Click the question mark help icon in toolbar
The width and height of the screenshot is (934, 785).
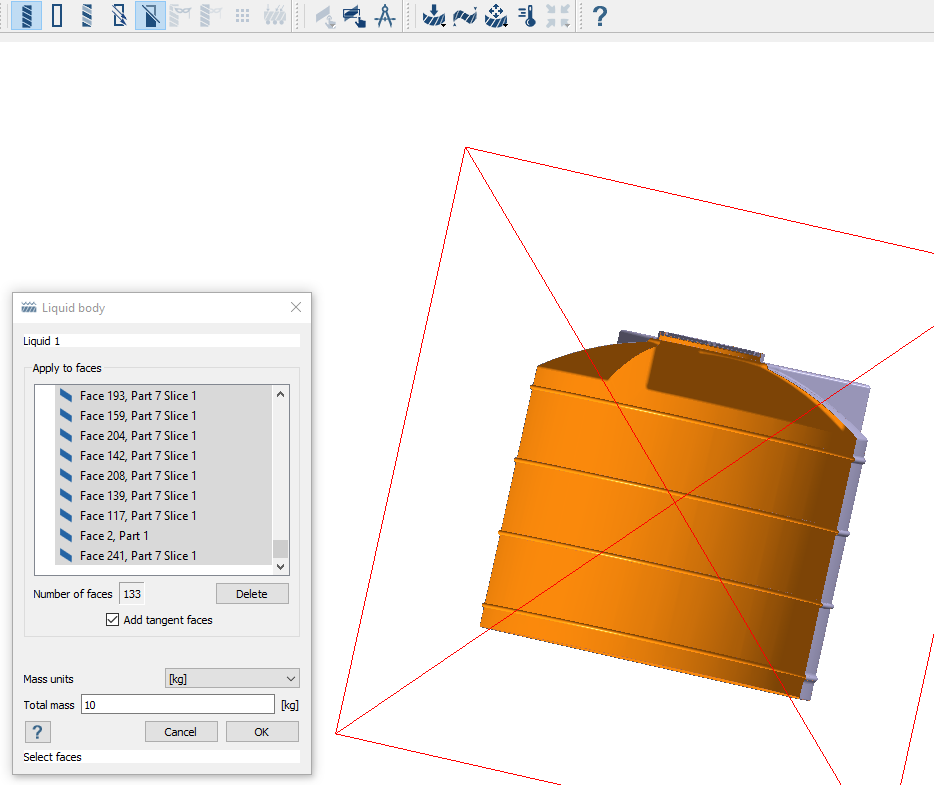599,16
